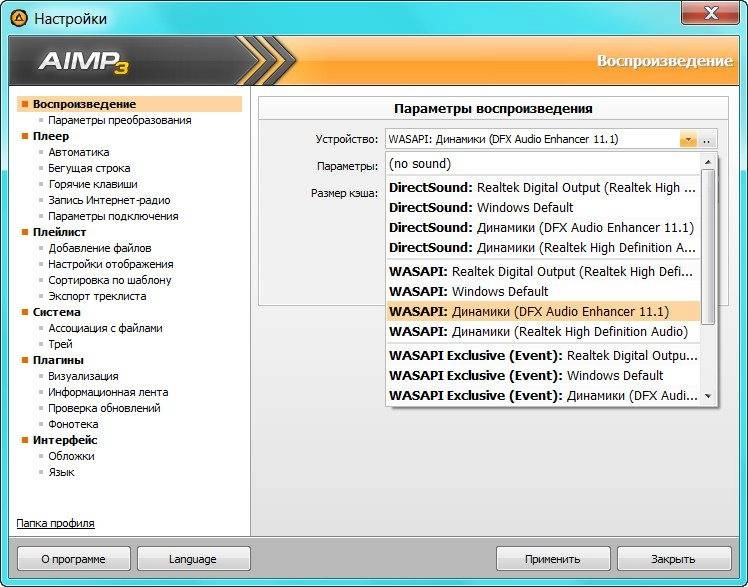
Task: Open Язык settings page
Action: click(61, 473)
